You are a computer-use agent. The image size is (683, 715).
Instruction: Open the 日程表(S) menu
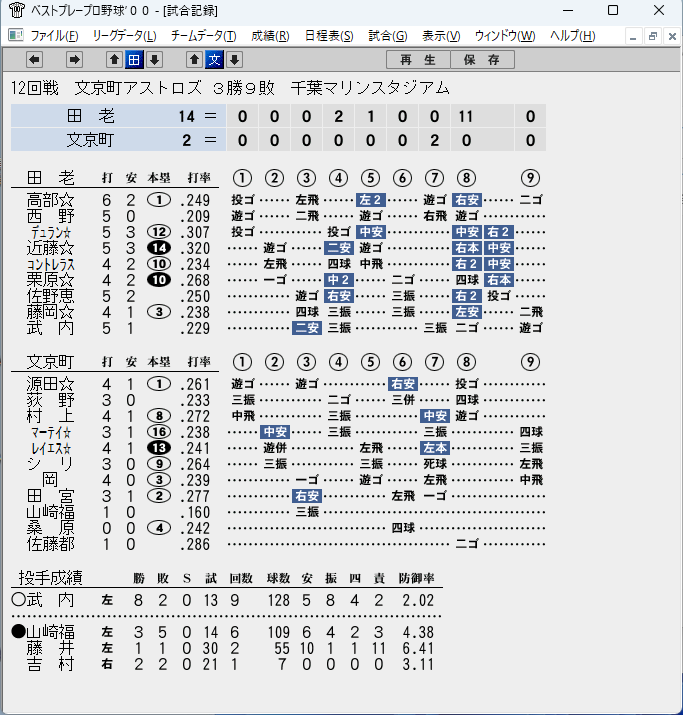pos(329,36)
